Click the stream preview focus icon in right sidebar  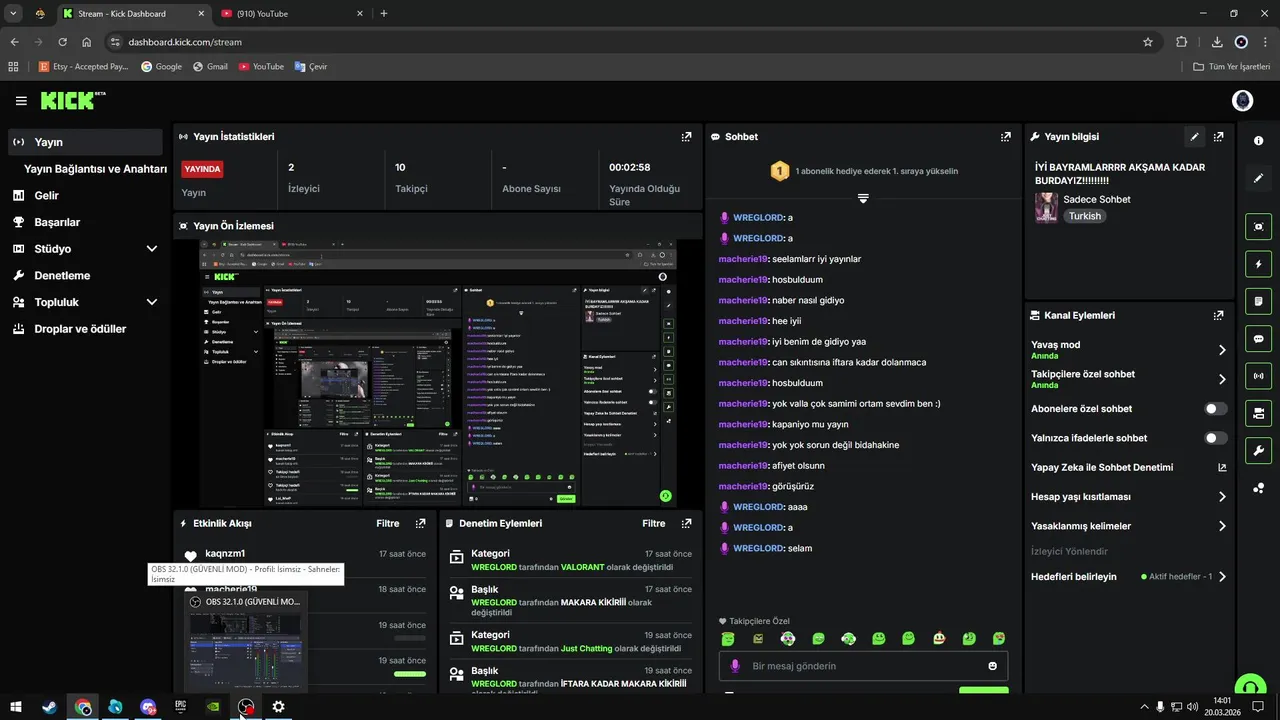(1259, 227)
